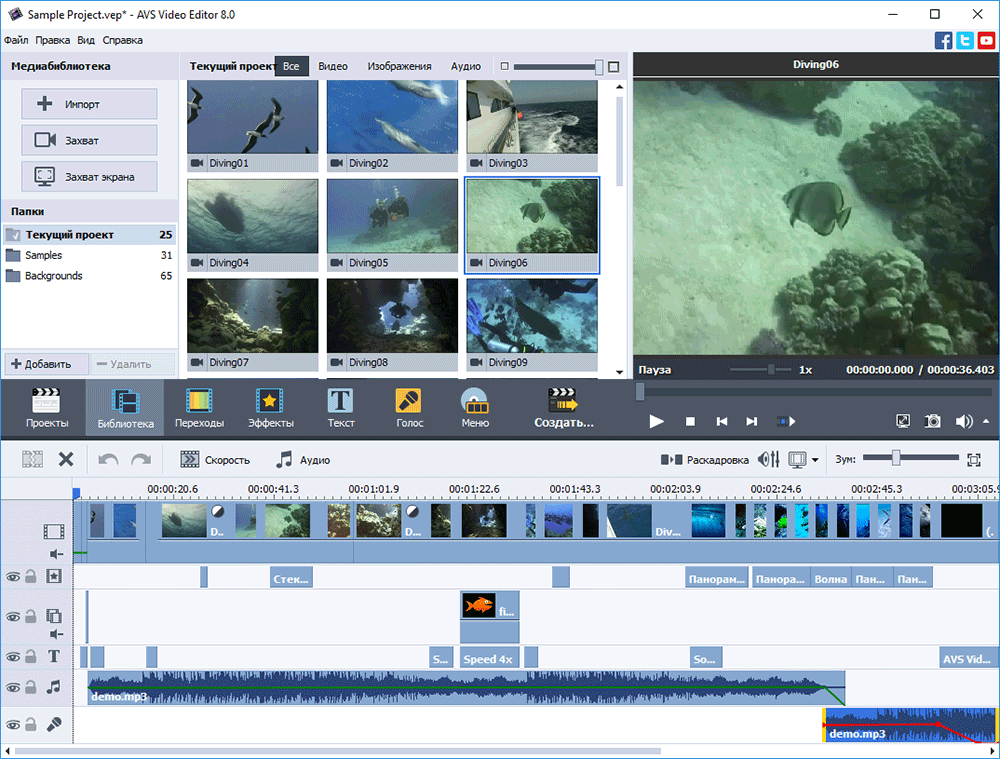Image resolution: width=1000 pixels, height=759 pixels.
Task: Click the Импорт button
Action: (88, 103)
